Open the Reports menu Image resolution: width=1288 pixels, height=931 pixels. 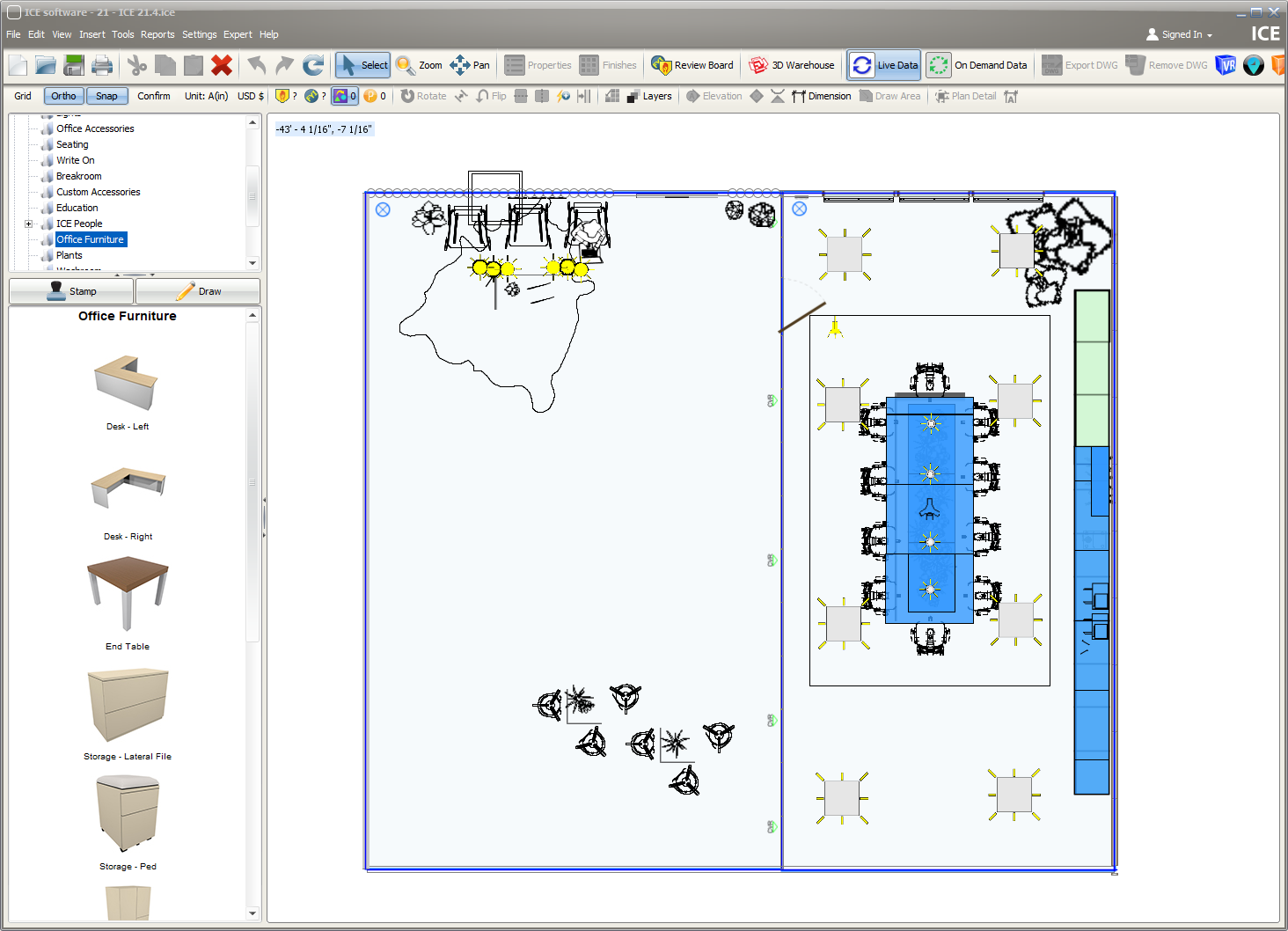157,34
